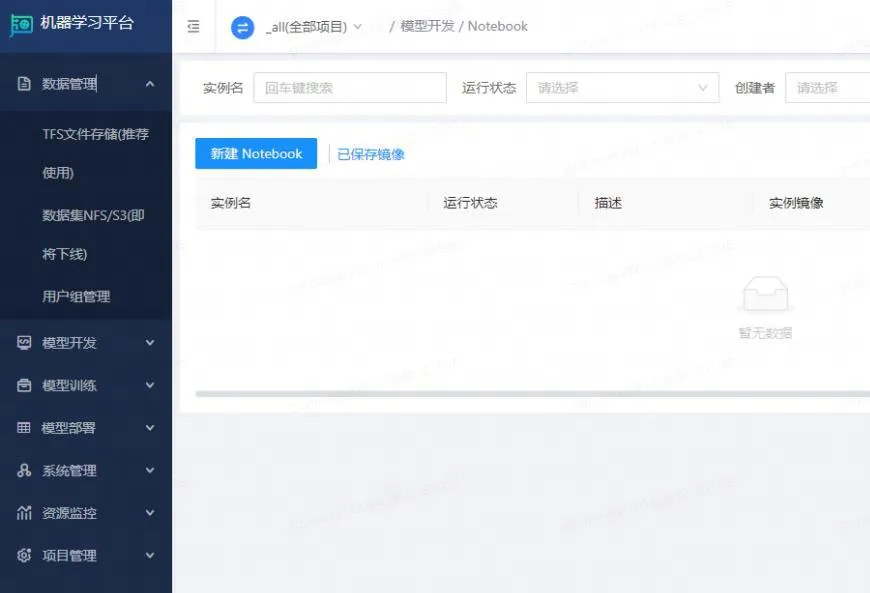Click the machine learning platform logo icon
Image resolution: width=870 pixels, height=593 pixels.
pos(21,26)
